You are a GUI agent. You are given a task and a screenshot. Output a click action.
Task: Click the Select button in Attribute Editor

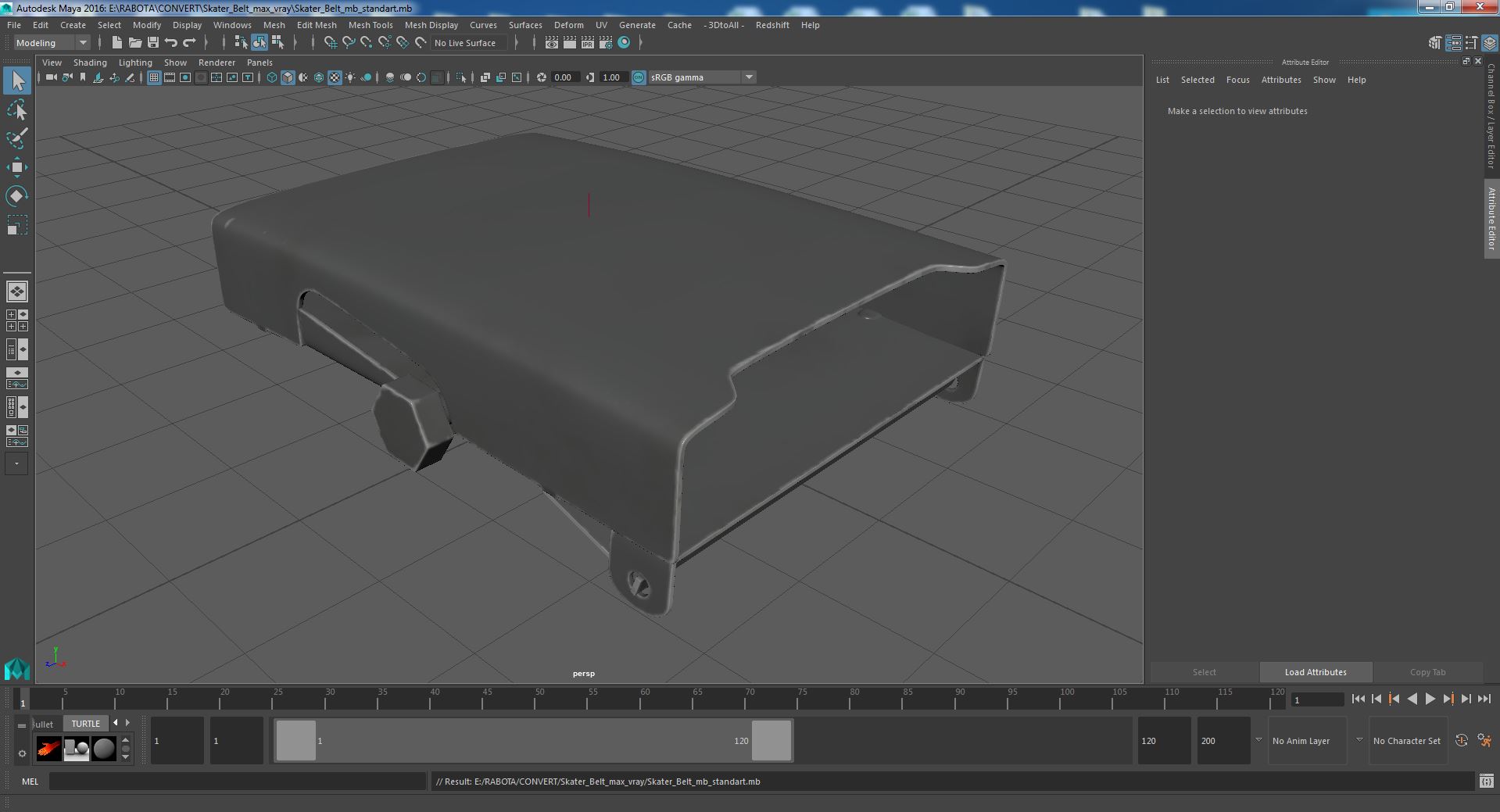tap(1204, 672)
